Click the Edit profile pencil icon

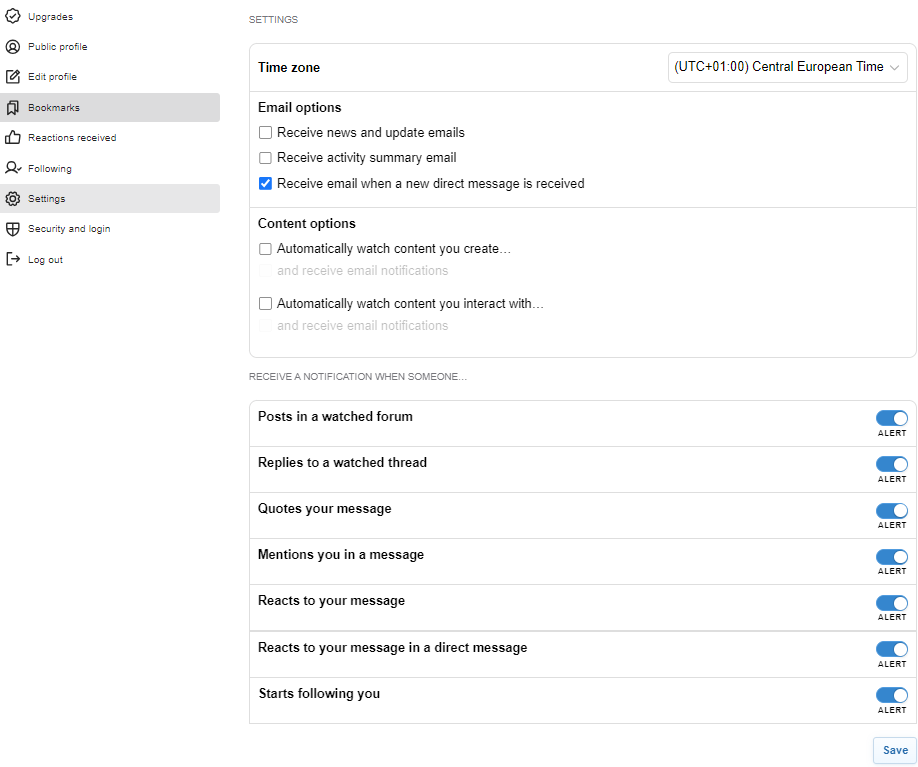tap(12, 77)
